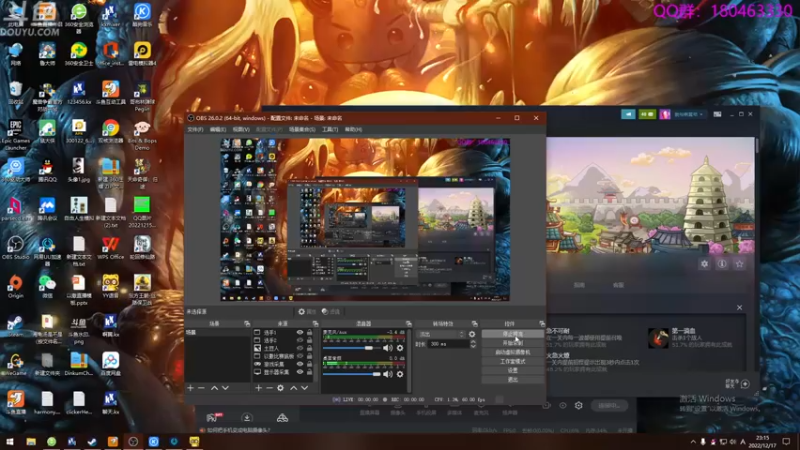800x450 pixels.
Task: Adjust the 桌面音频 volume slider
Action: point(352,374)
